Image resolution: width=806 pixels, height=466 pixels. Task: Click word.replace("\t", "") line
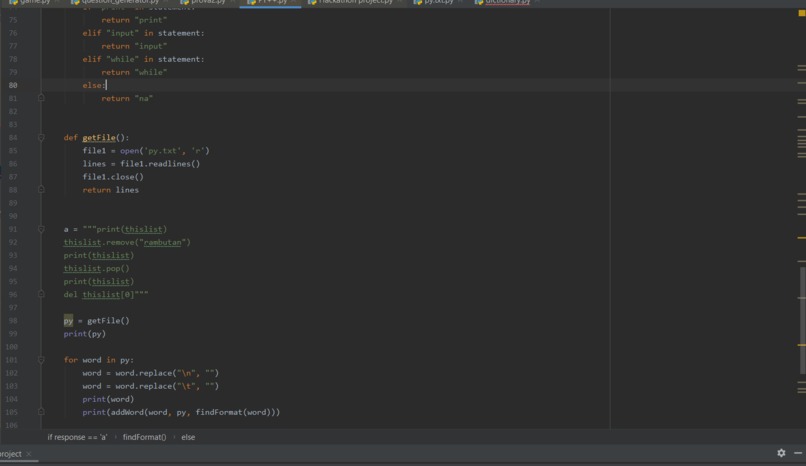(151, 386)
